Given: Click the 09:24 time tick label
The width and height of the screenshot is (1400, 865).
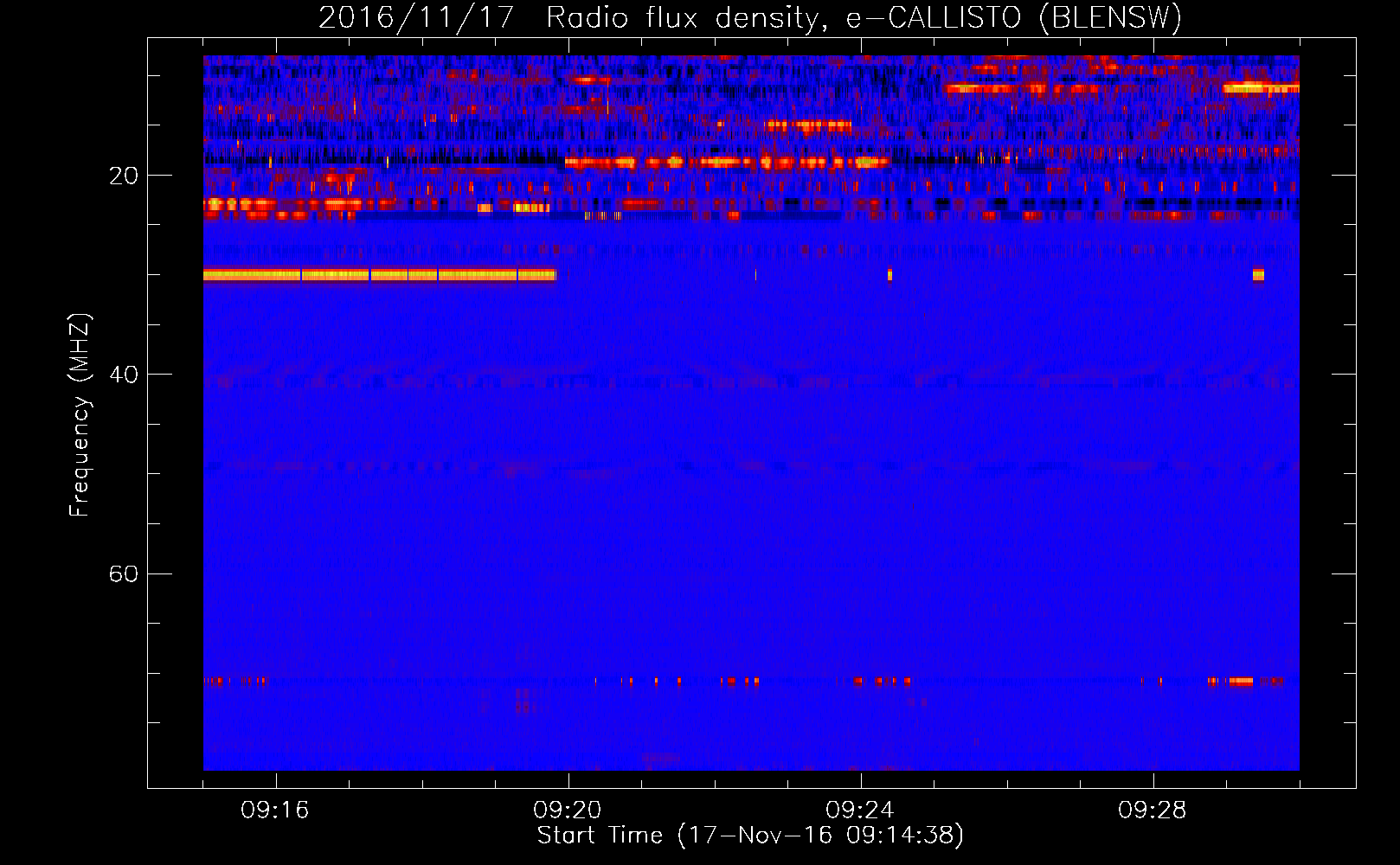Looking at the screenshot, I should pos(860,811).
